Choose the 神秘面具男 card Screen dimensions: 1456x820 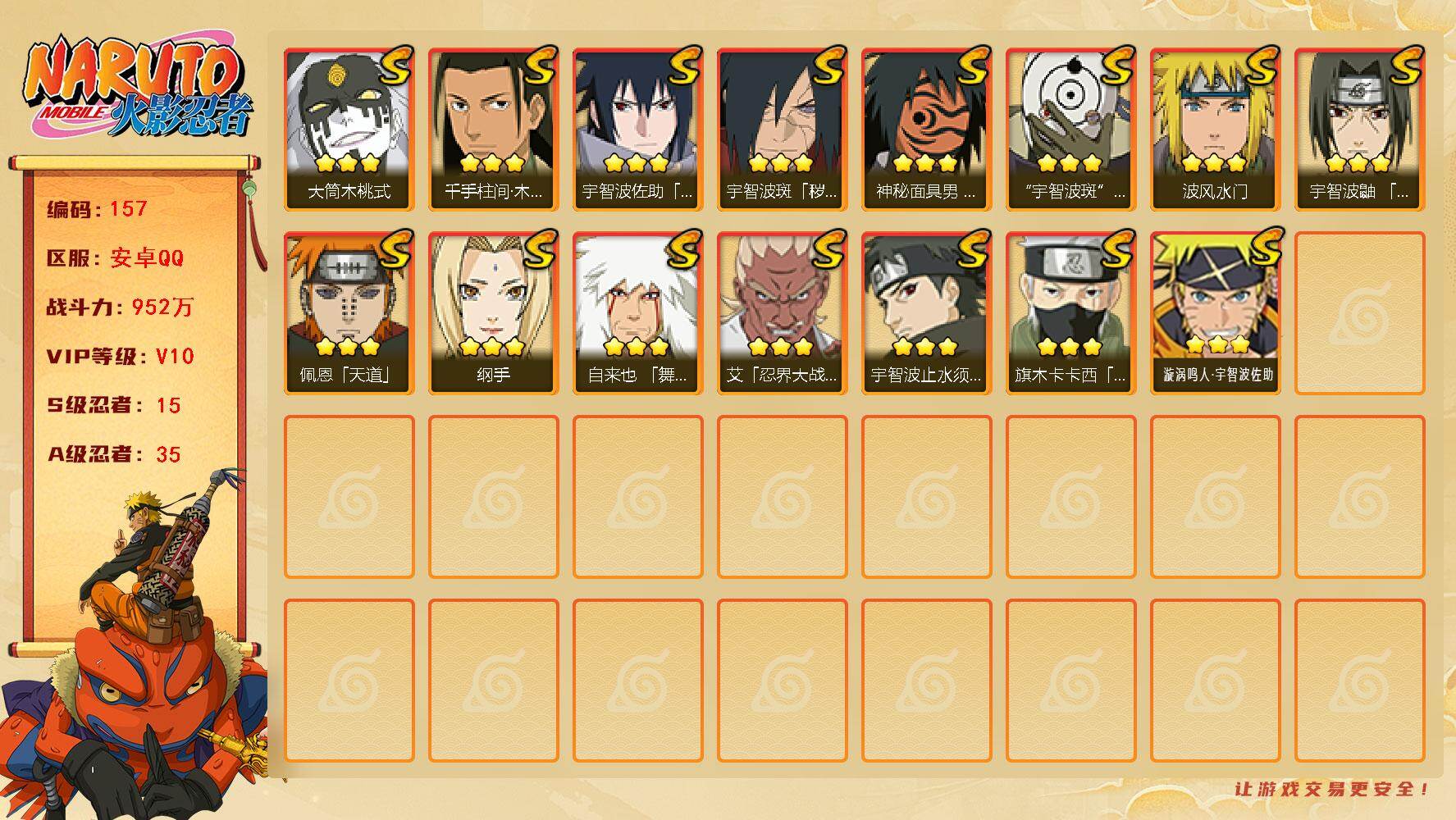click(x=926, y=129)
